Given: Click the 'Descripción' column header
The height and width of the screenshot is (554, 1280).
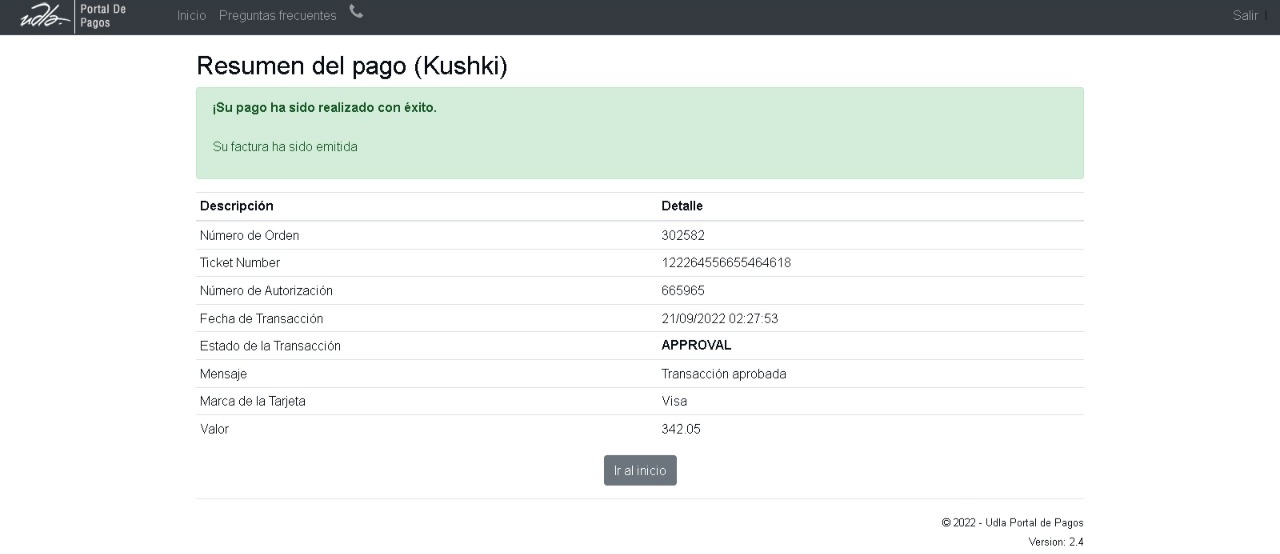Looking at the screenshot, I should (x=236, y=206).
